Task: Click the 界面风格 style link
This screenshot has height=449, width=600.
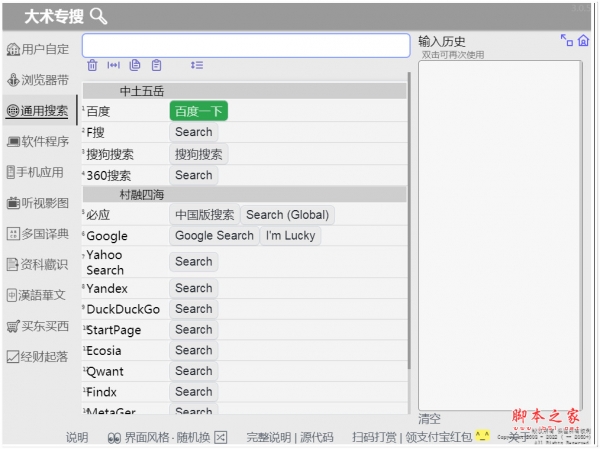Action: (x=147, y=437)
